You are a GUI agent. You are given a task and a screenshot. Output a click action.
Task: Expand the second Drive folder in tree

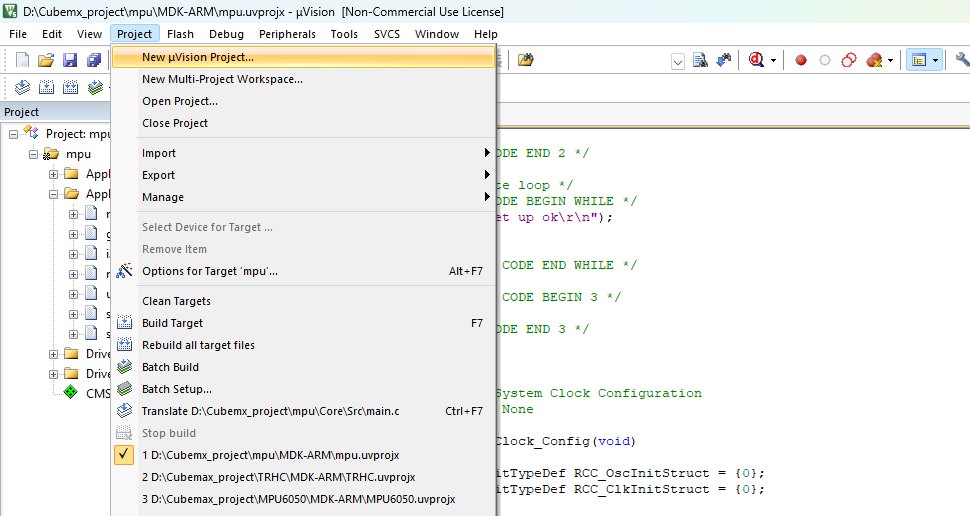[53, 374]
